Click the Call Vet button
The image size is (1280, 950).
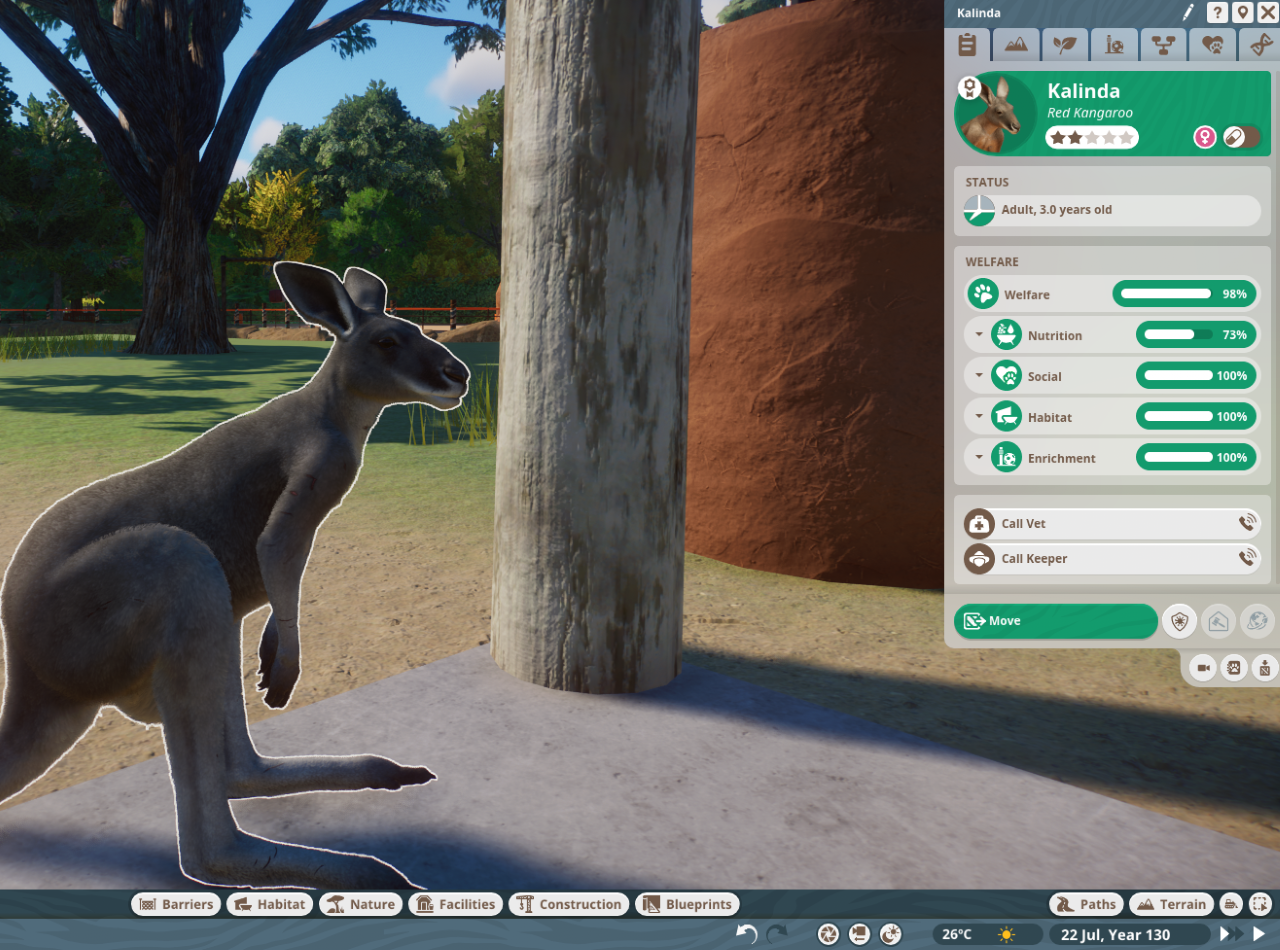click(x=1111, y=524)
